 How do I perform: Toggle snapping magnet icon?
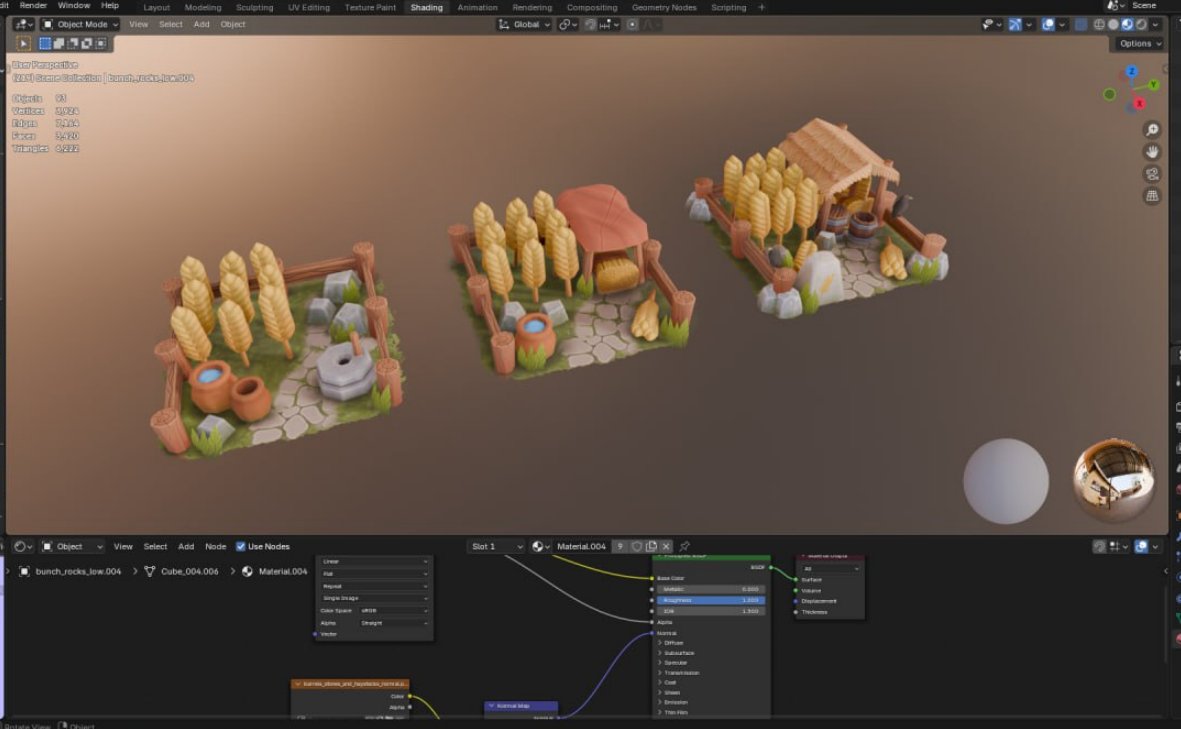tap(590, 24)
